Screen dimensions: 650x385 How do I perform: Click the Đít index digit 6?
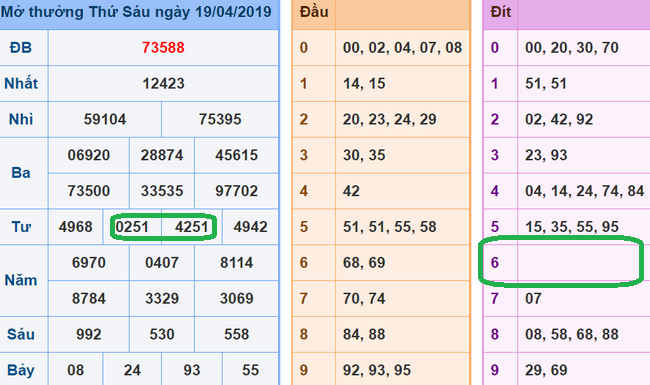(495, 263)
